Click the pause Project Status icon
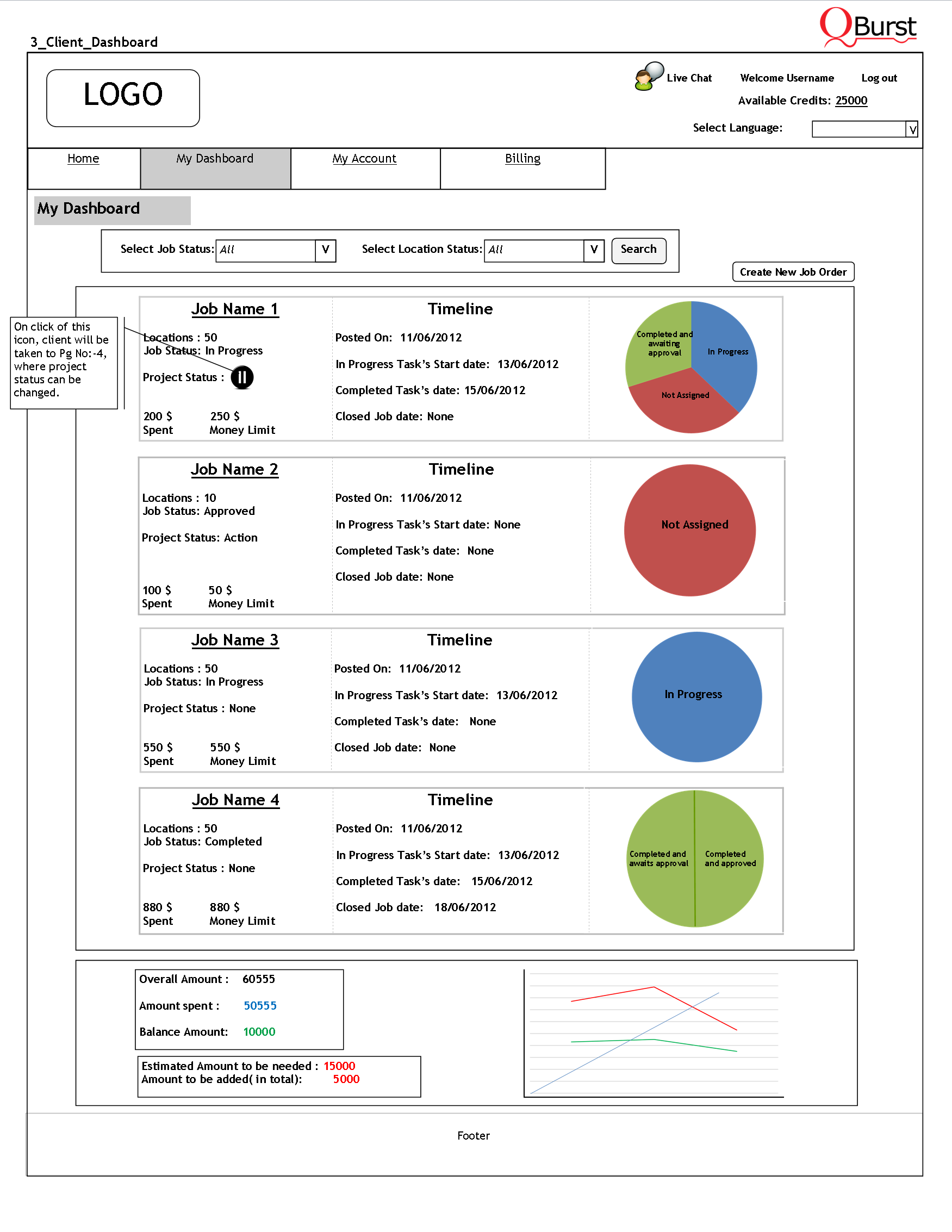The image size is (952, 1232). (242, 377)
